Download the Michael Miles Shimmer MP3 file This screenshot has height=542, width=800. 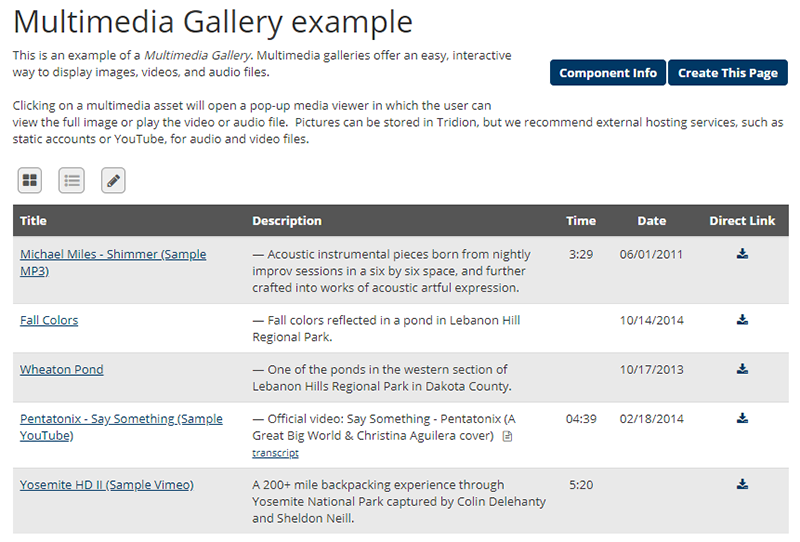coord(742,254)
